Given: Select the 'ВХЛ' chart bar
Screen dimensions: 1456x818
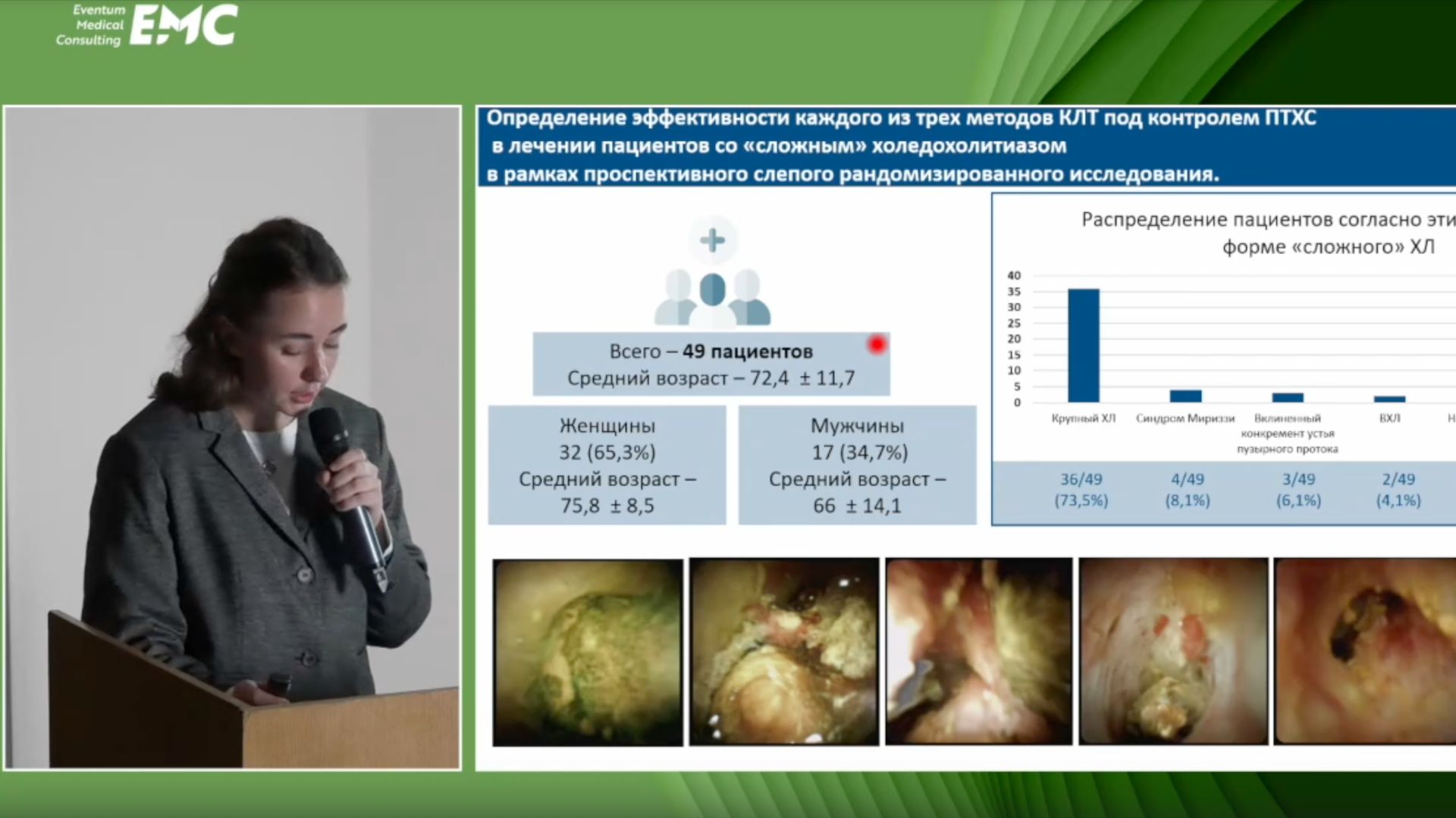Looking at the screenshot, I should 1389,400.
